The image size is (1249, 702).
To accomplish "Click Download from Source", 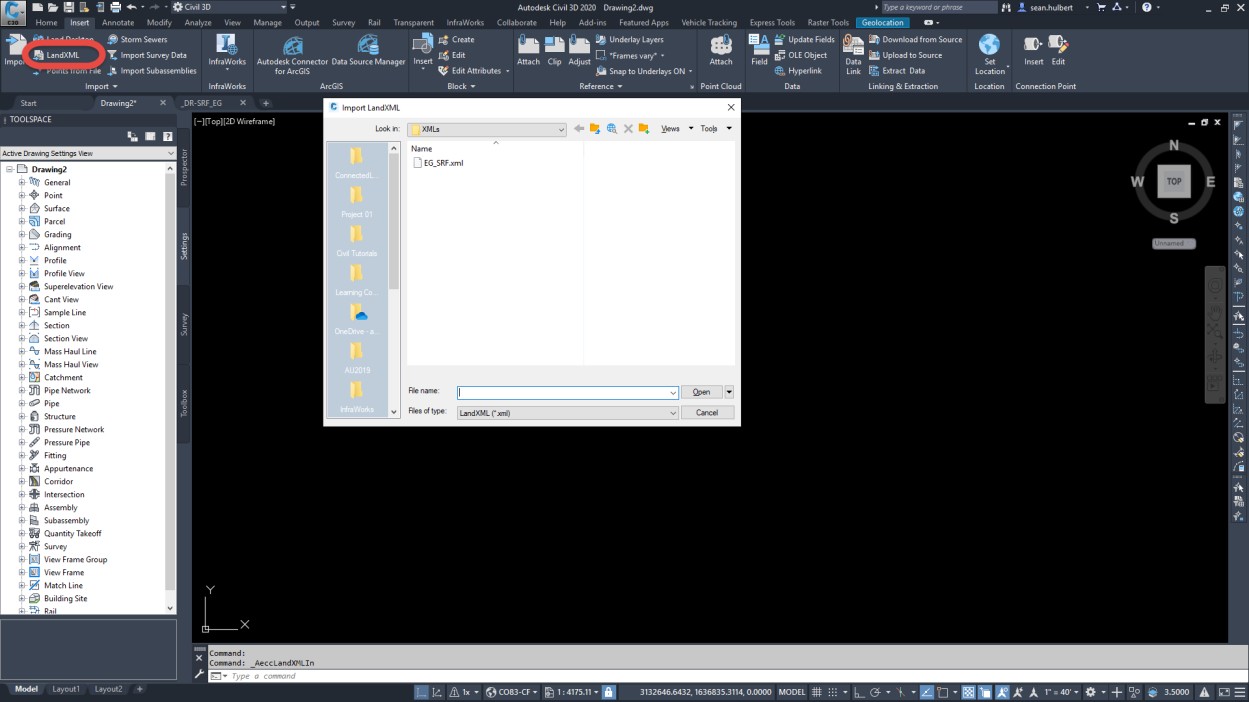I will pyautogui.click(x=915, y=40).
